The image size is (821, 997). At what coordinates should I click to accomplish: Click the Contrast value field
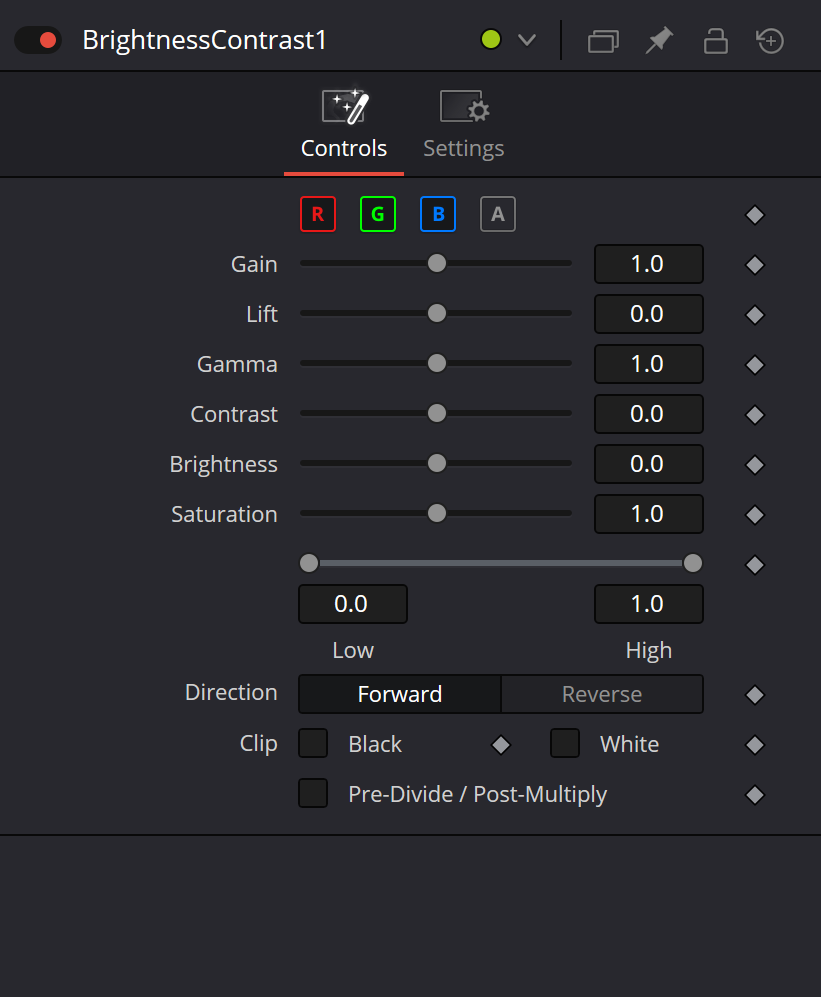[649, 414]
